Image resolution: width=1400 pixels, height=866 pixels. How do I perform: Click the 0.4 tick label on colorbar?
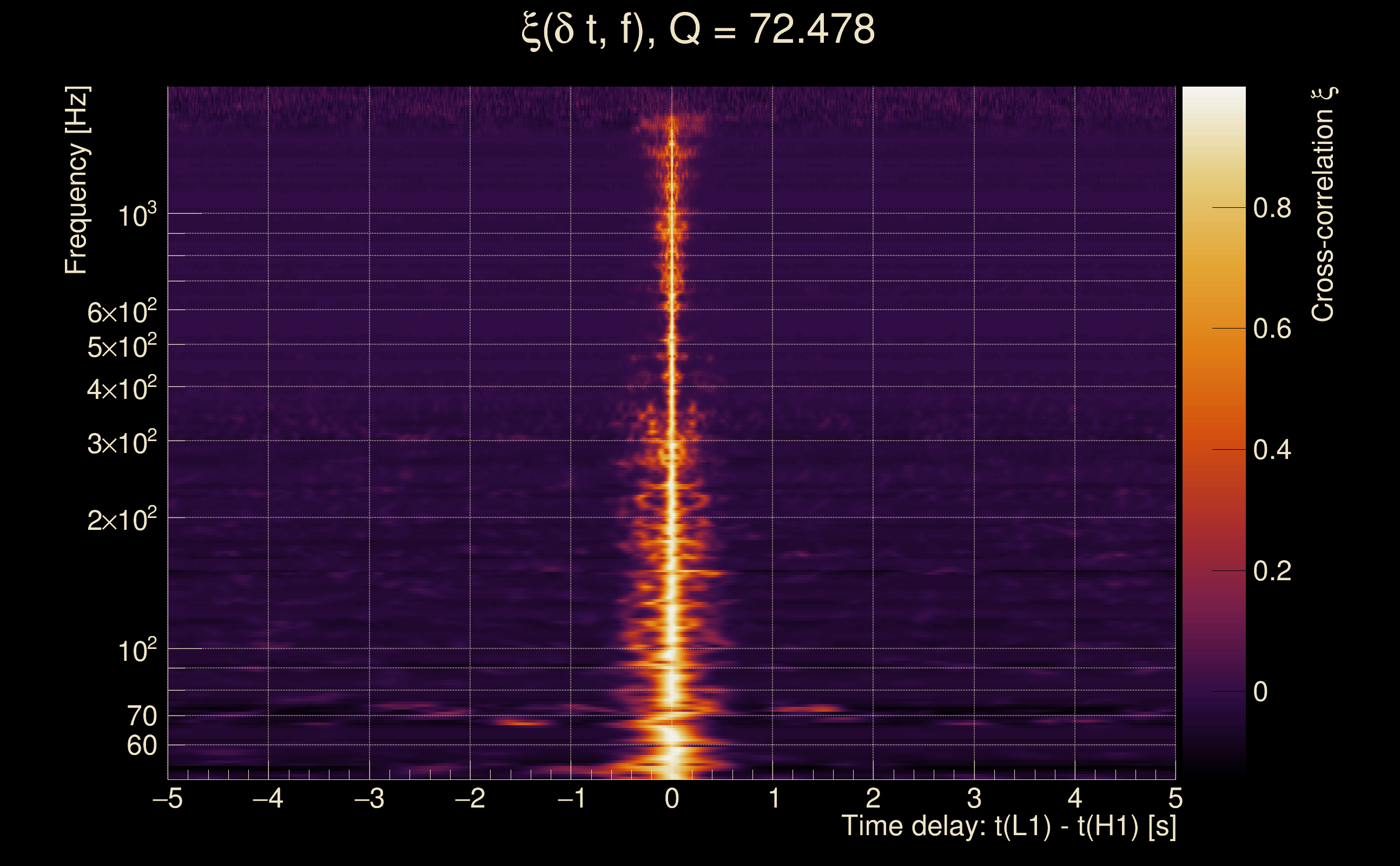[x=1272, y=450]
